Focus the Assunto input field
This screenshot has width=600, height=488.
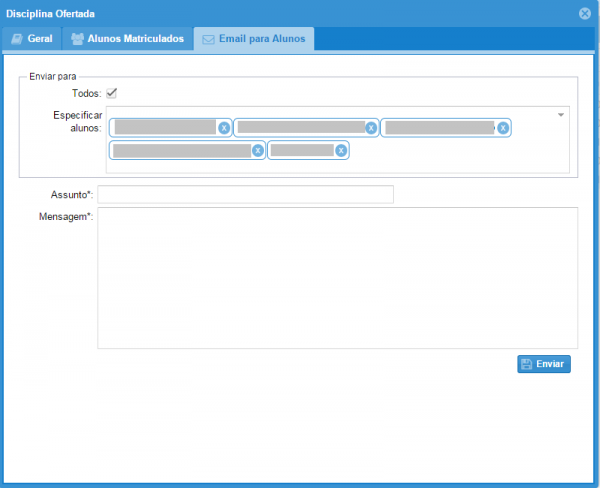click(x=245, y=194)
